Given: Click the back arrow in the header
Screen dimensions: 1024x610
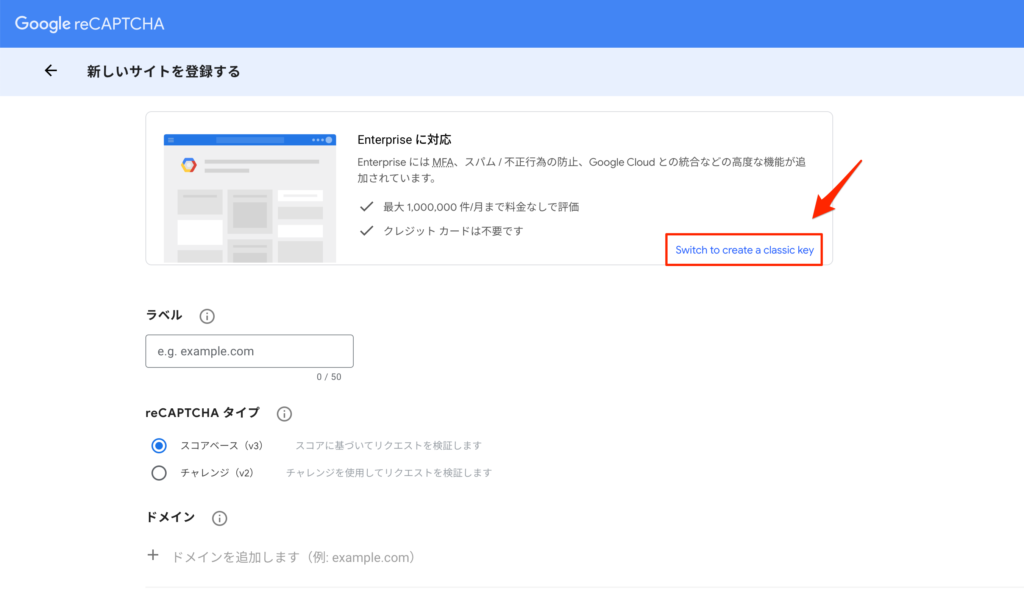Looking at the screenshot, I should [51, 71].
